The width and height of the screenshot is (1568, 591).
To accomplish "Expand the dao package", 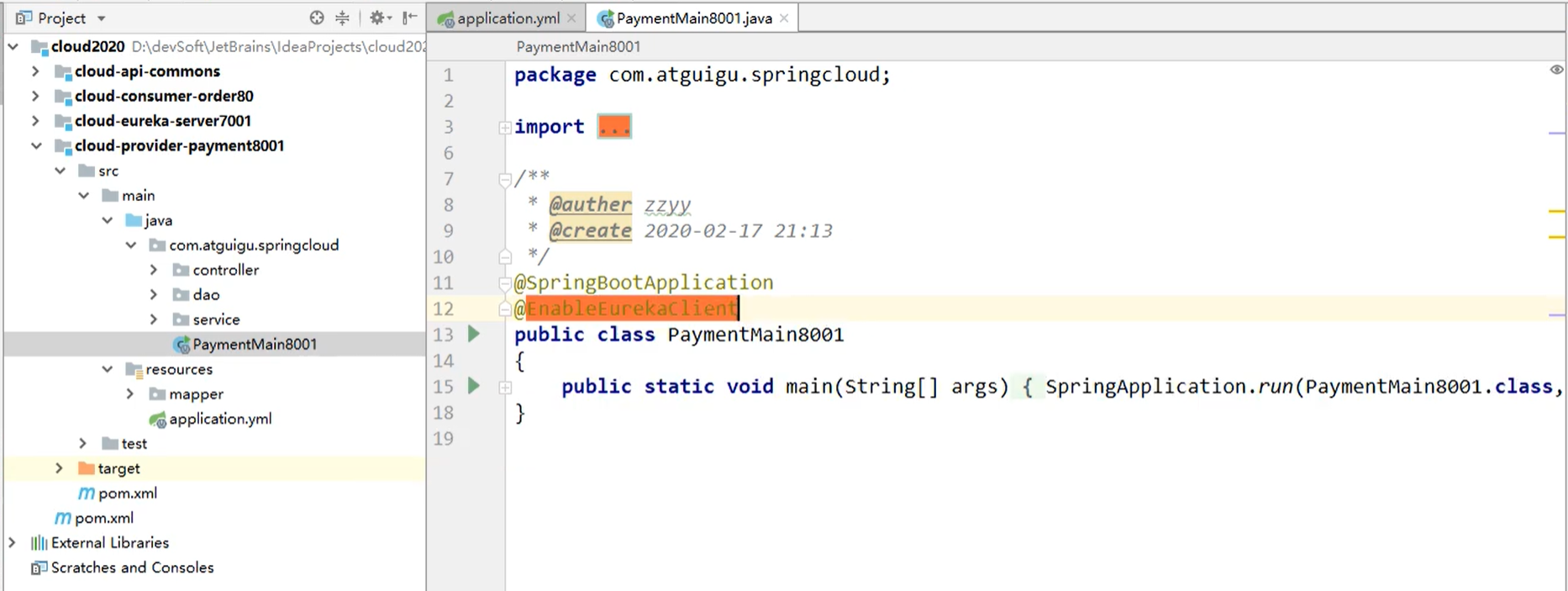I will [x=153, y=294].
